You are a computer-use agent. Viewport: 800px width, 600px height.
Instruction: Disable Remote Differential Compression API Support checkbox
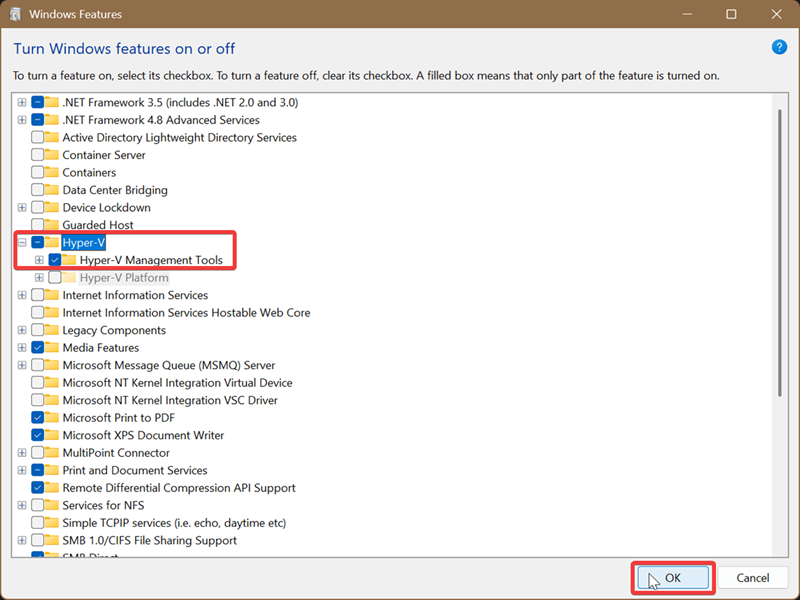pyautogui.click(x=37, y=487)
